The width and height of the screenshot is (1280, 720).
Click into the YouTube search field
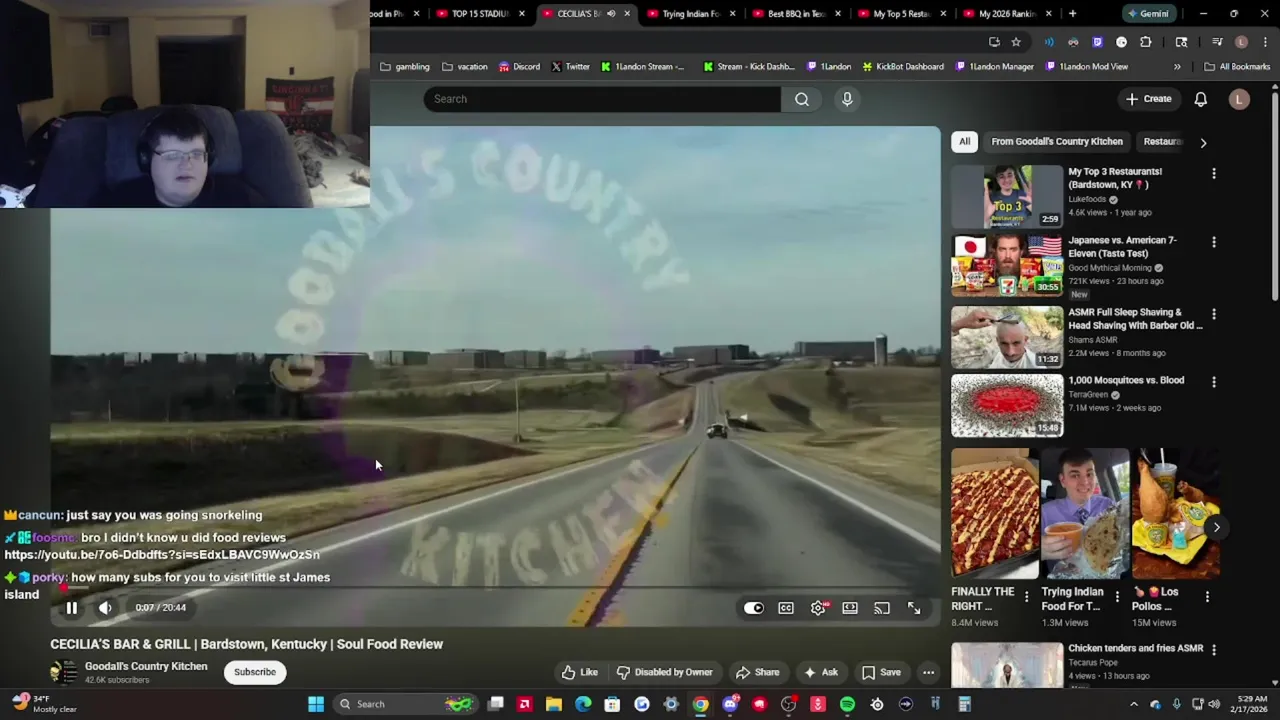pos(602,99)
